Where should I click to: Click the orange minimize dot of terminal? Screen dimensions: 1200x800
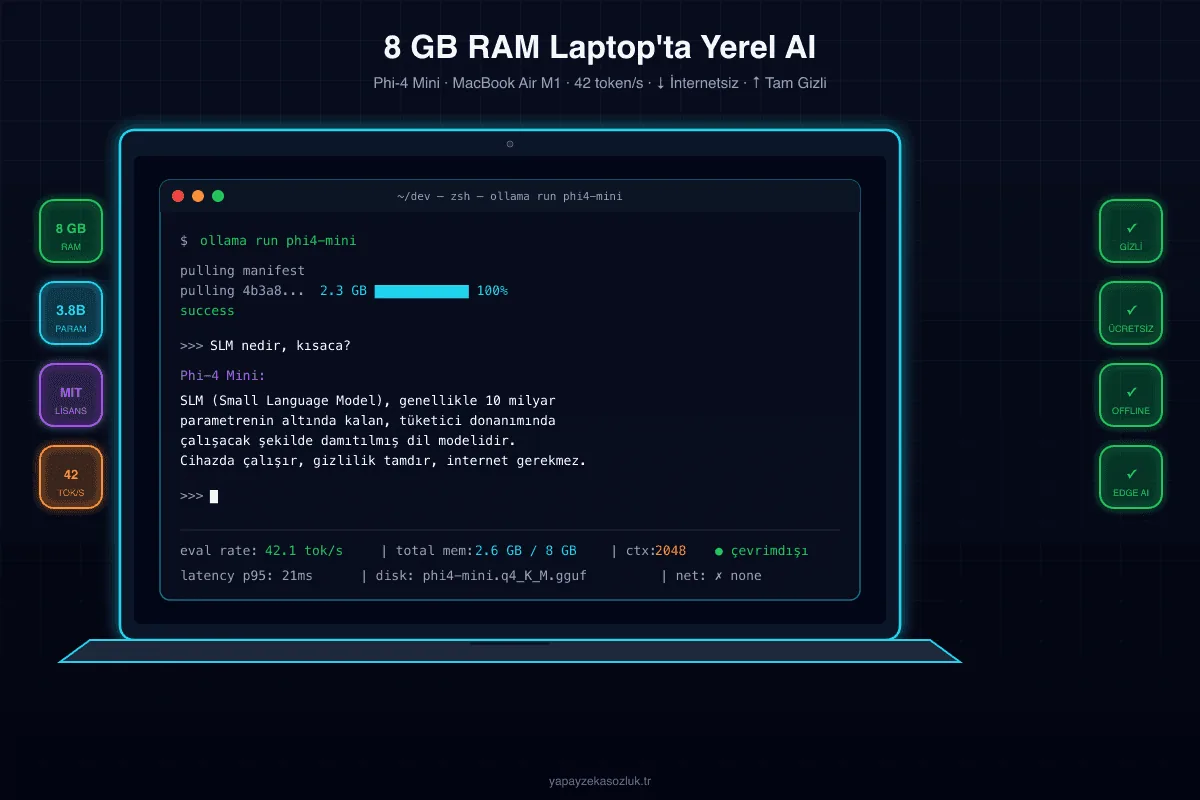198,196
